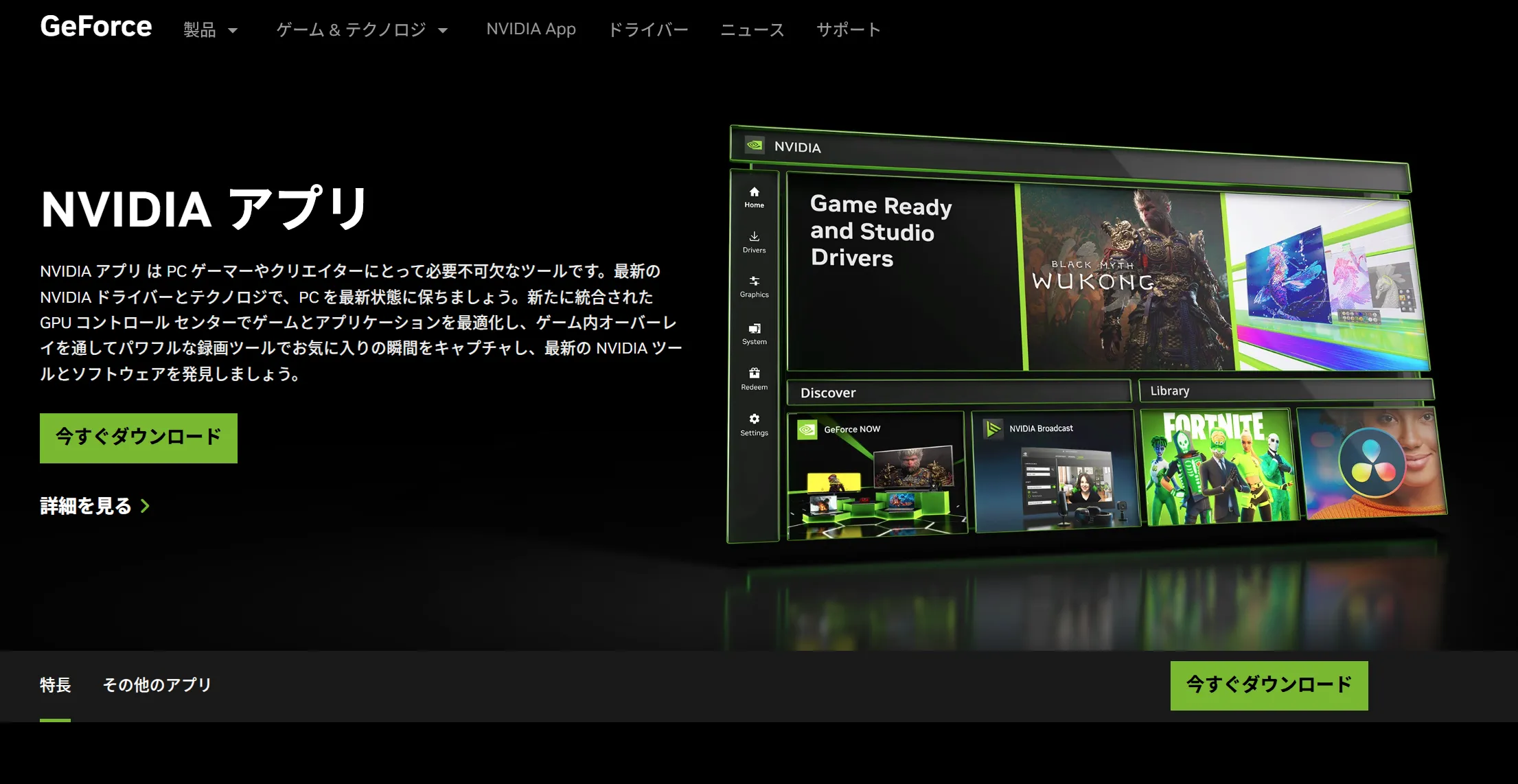The image size is (1518, 784).
Task: Open the Settings gear icon
Action: [754, 419]
